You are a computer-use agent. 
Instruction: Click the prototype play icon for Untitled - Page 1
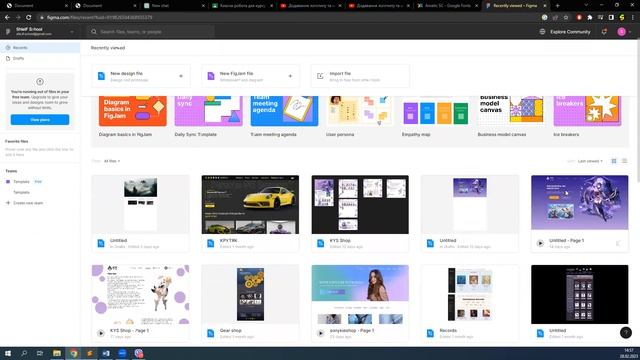coord(540,243)
